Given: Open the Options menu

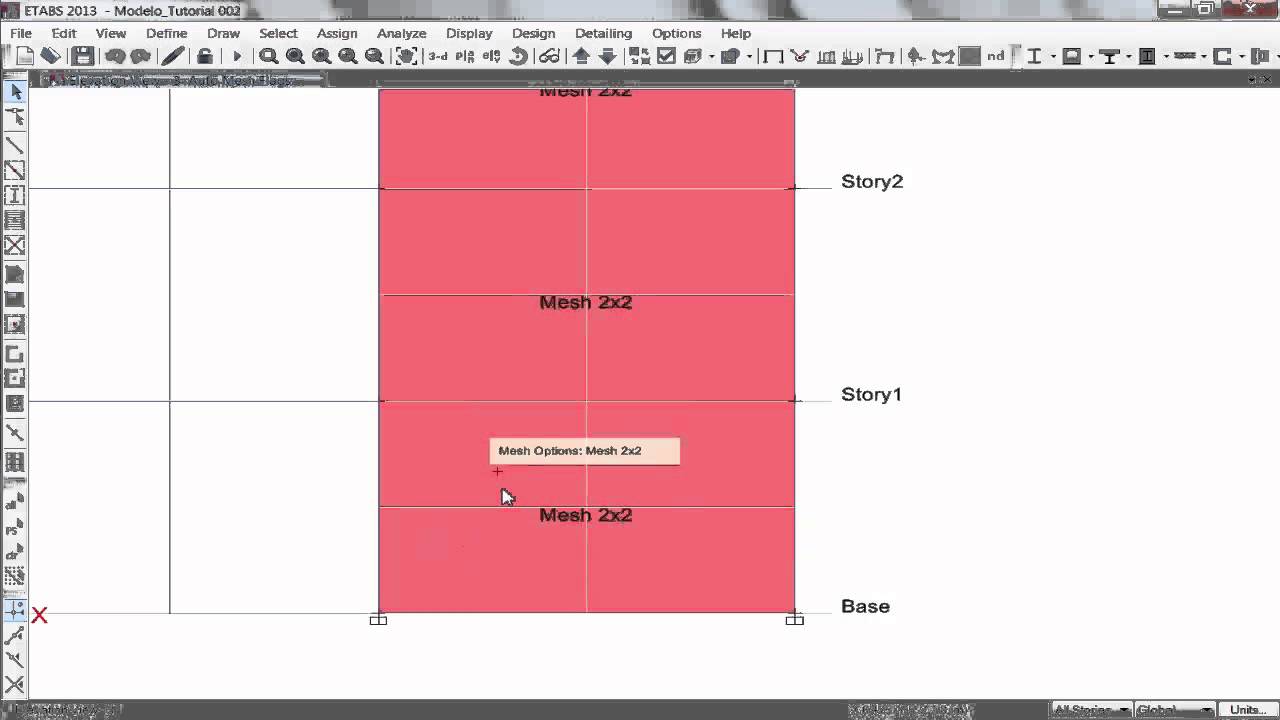Looking at the screenshot, I should coord(677,33).
